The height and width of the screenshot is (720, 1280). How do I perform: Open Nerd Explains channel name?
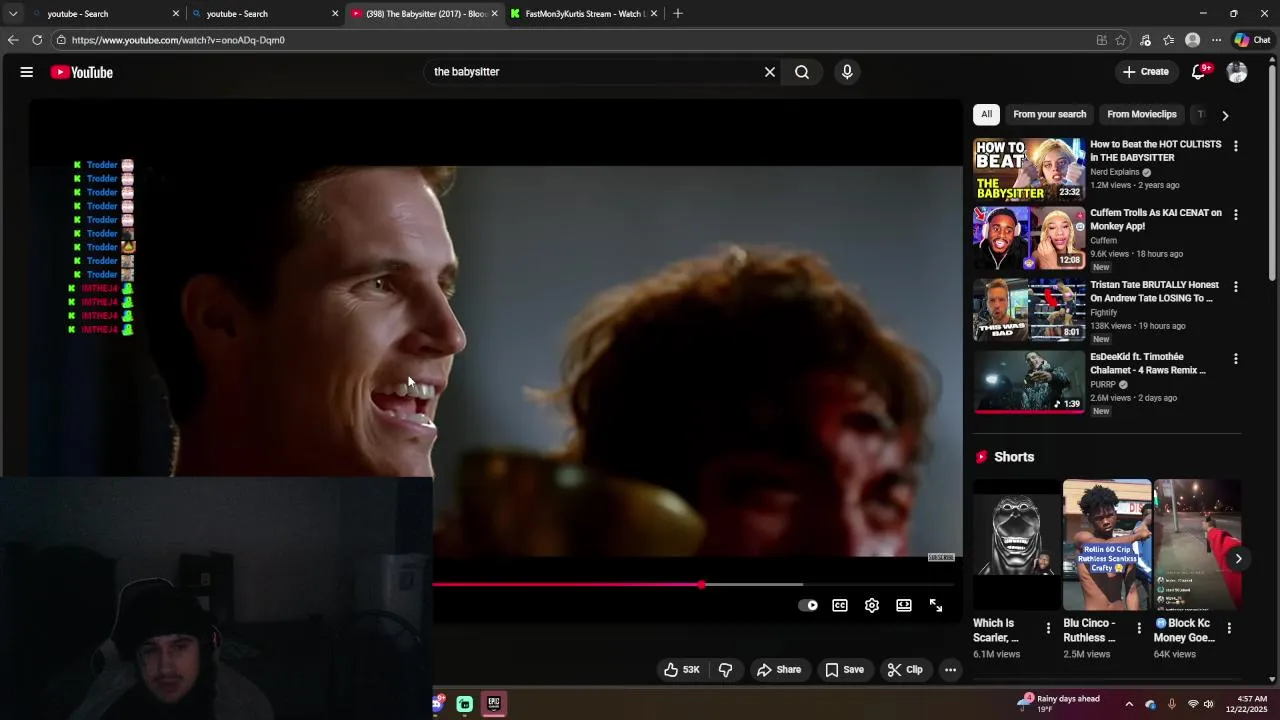[1115, 172]
